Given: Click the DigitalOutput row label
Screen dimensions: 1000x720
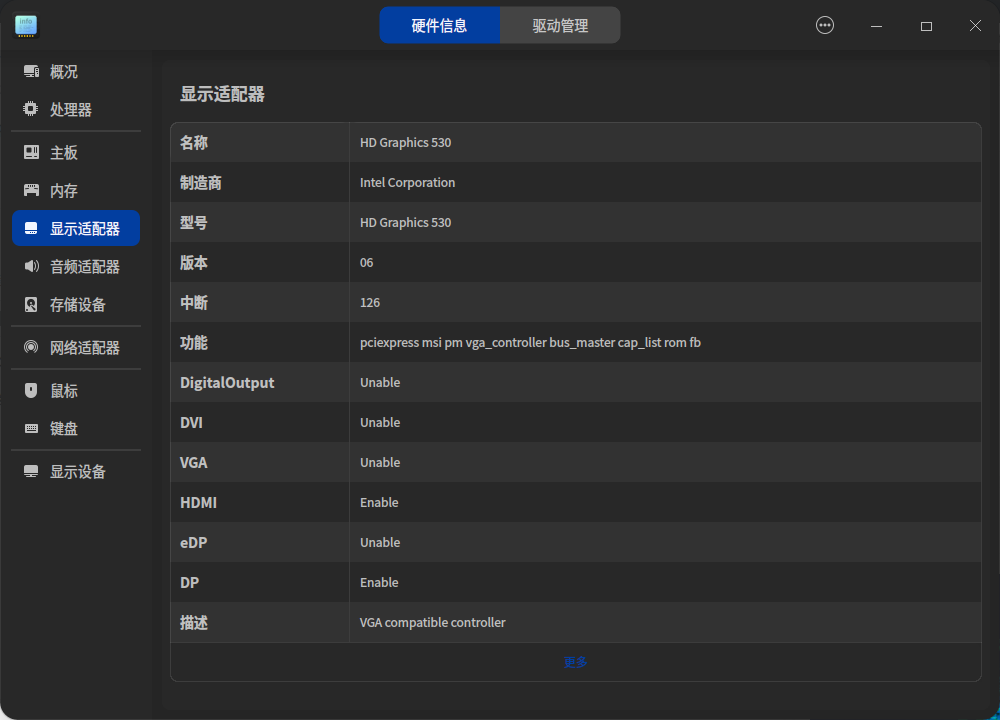Looking at the screenshot, I should (227, 383).
